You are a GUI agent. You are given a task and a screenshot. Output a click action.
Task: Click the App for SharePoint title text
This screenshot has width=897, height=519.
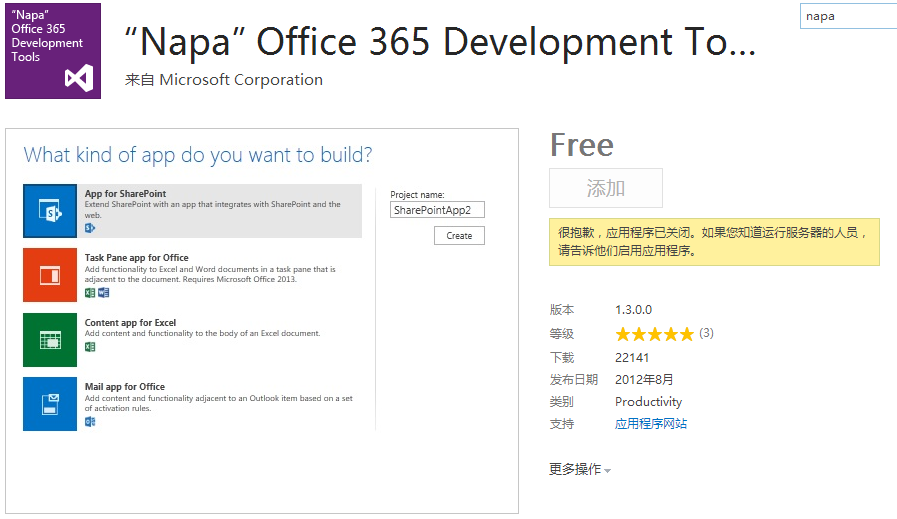pyautogui.click(x=125, y=193)
